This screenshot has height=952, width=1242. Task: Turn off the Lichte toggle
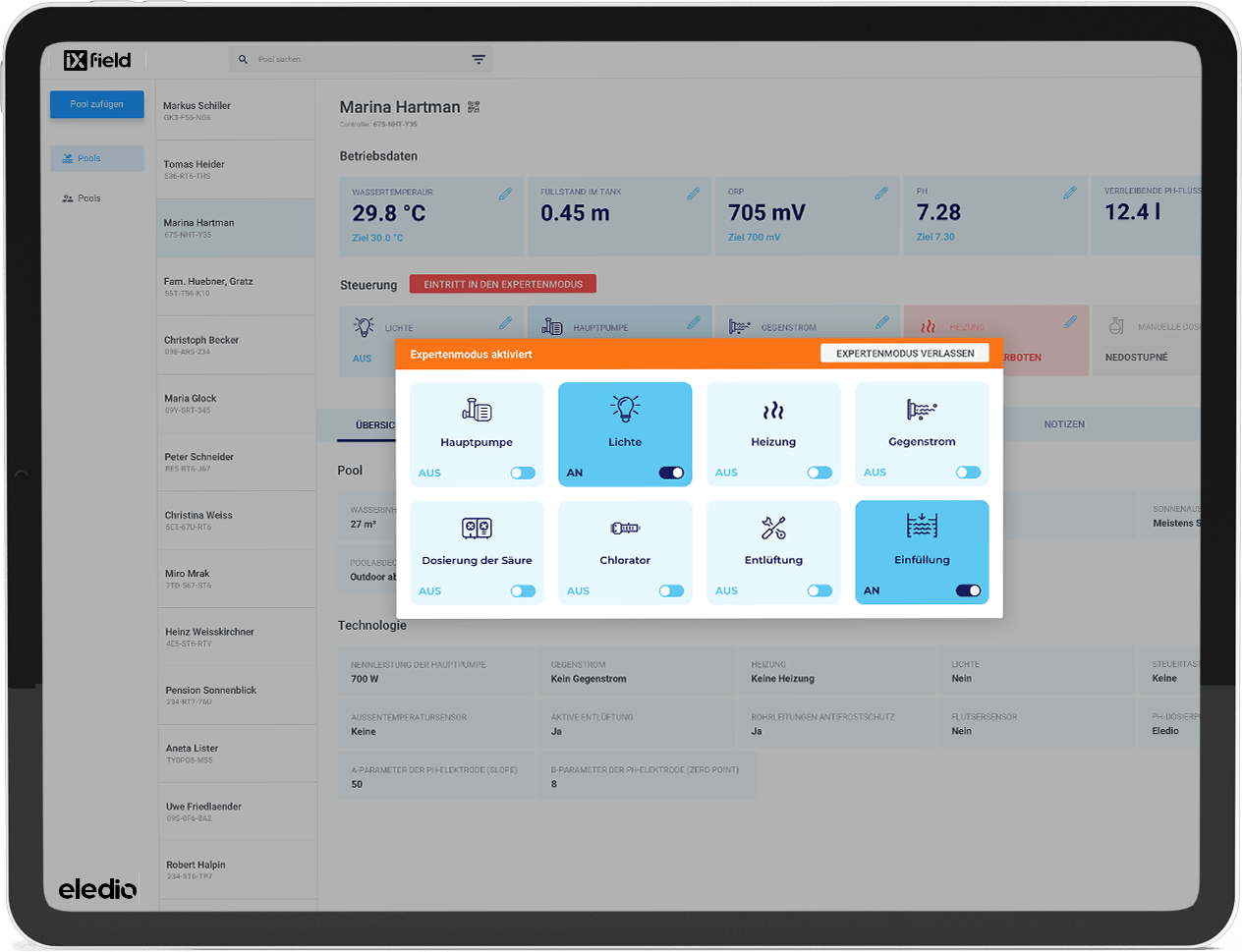(x=671, y=473)
